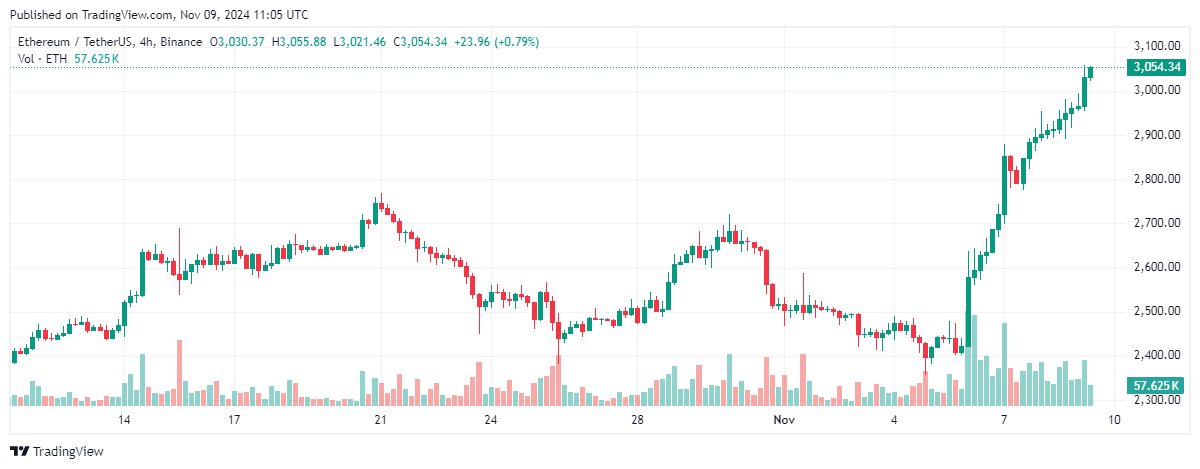Click the 'Vol · ETH' indicator label
Viewport: 1200px width, 469px height.
[43, 59]
